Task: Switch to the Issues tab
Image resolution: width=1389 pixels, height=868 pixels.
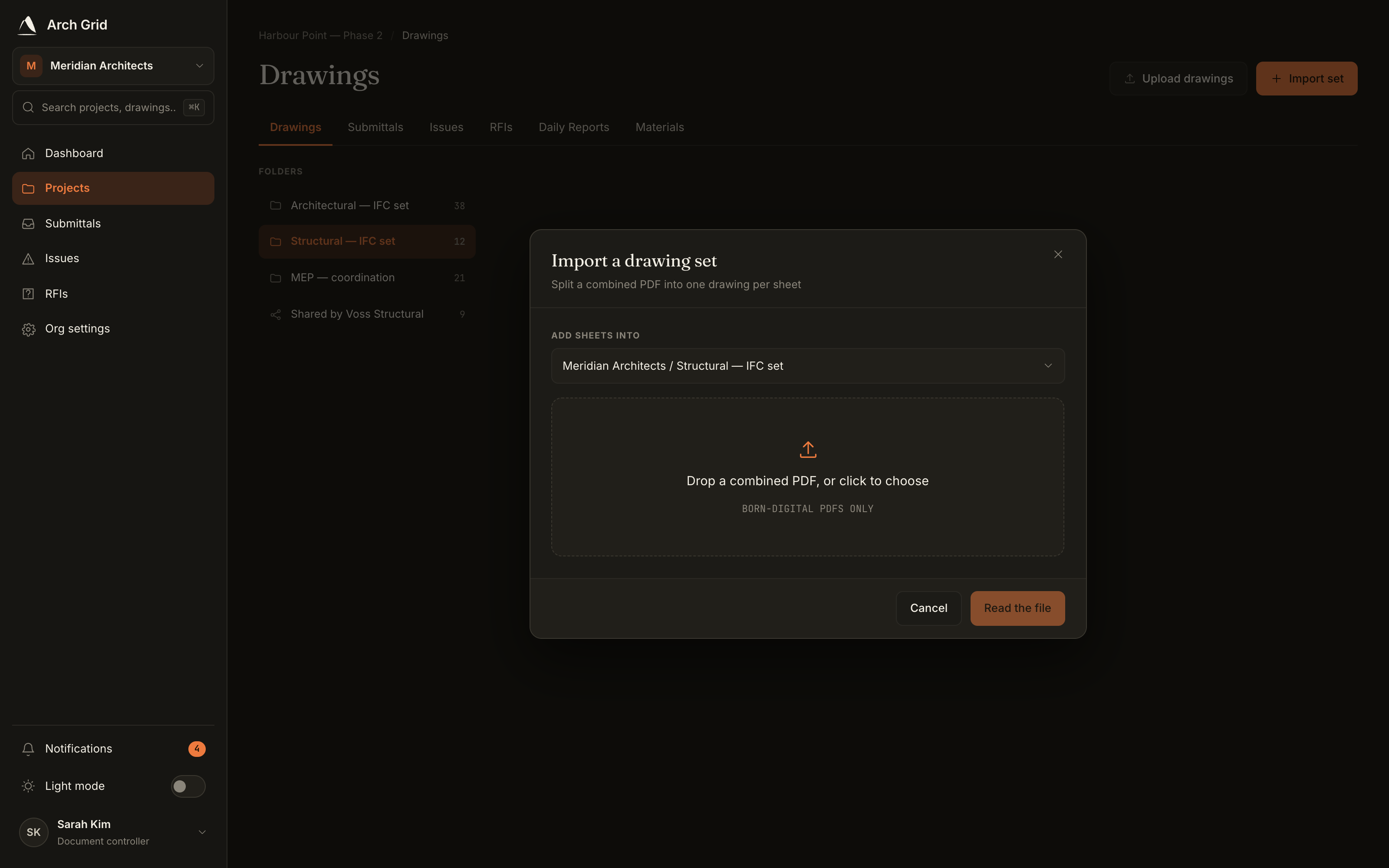Action: pos(446,128)
